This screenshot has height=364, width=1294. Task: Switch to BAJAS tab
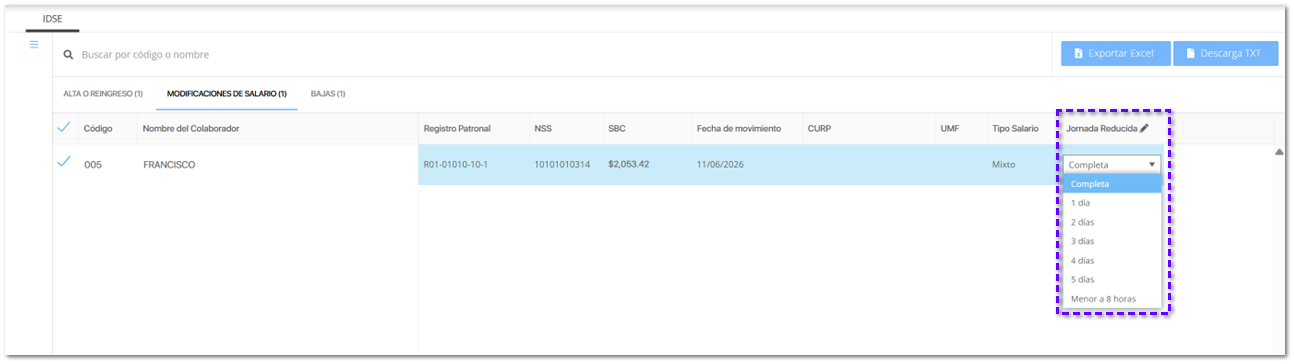(x=328, y=94)
